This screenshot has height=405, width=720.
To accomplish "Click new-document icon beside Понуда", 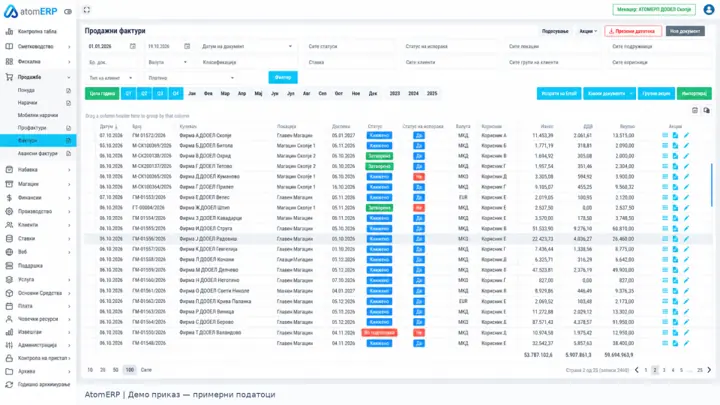I will [x=68, y=90].
